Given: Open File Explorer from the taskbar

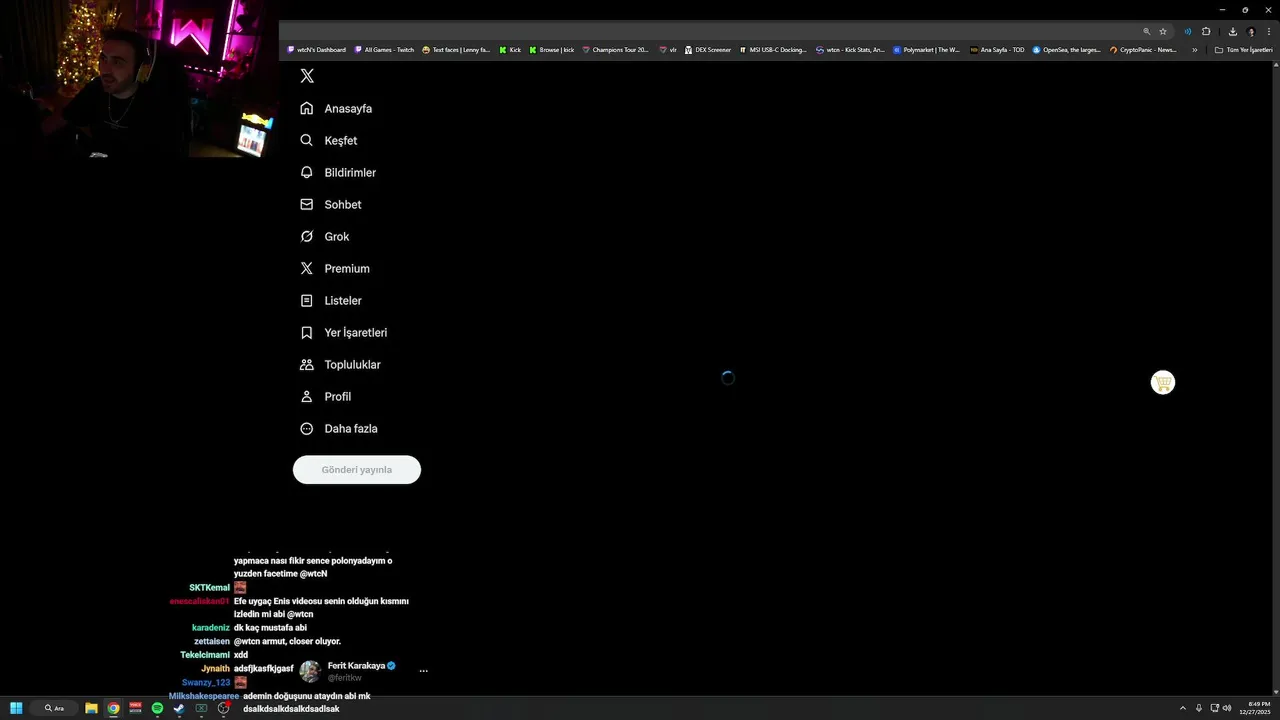Looking at the screenshot, I should [x=91, y=708].
